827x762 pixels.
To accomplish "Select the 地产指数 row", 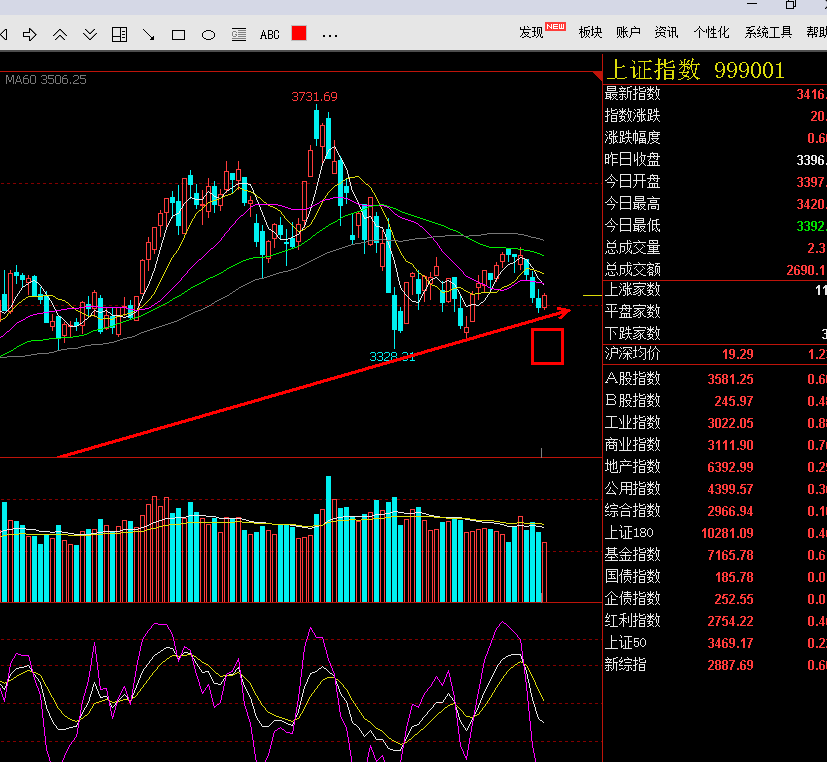I will click(x=715, y=467).
